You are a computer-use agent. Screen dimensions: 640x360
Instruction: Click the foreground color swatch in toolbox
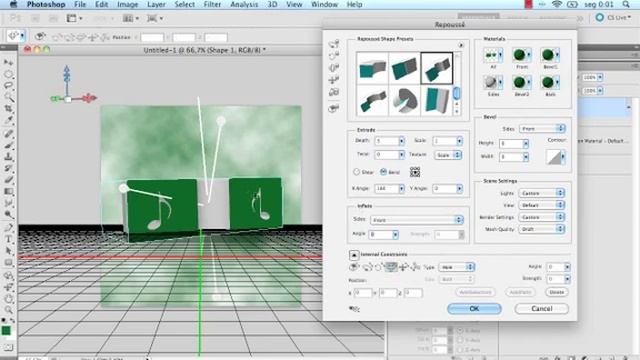click(6, 331)
